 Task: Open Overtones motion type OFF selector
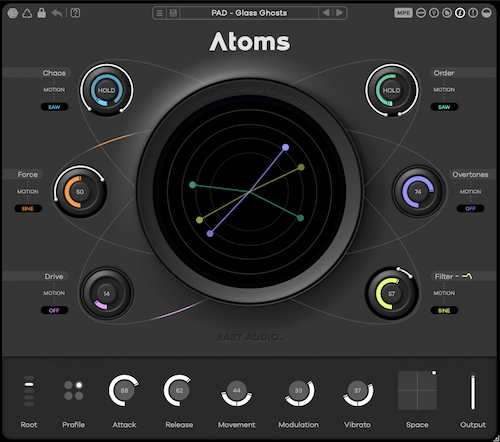pos(470,209)
